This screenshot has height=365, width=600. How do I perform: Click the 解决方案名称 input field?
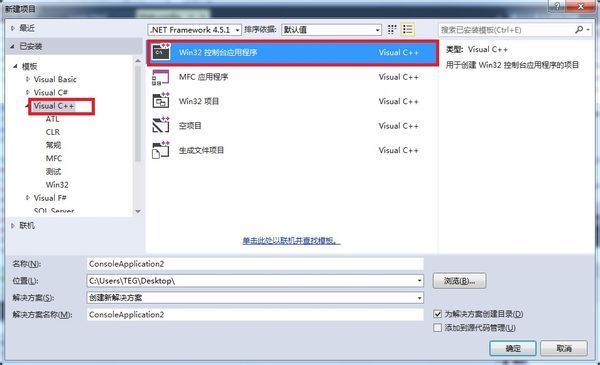255,314
